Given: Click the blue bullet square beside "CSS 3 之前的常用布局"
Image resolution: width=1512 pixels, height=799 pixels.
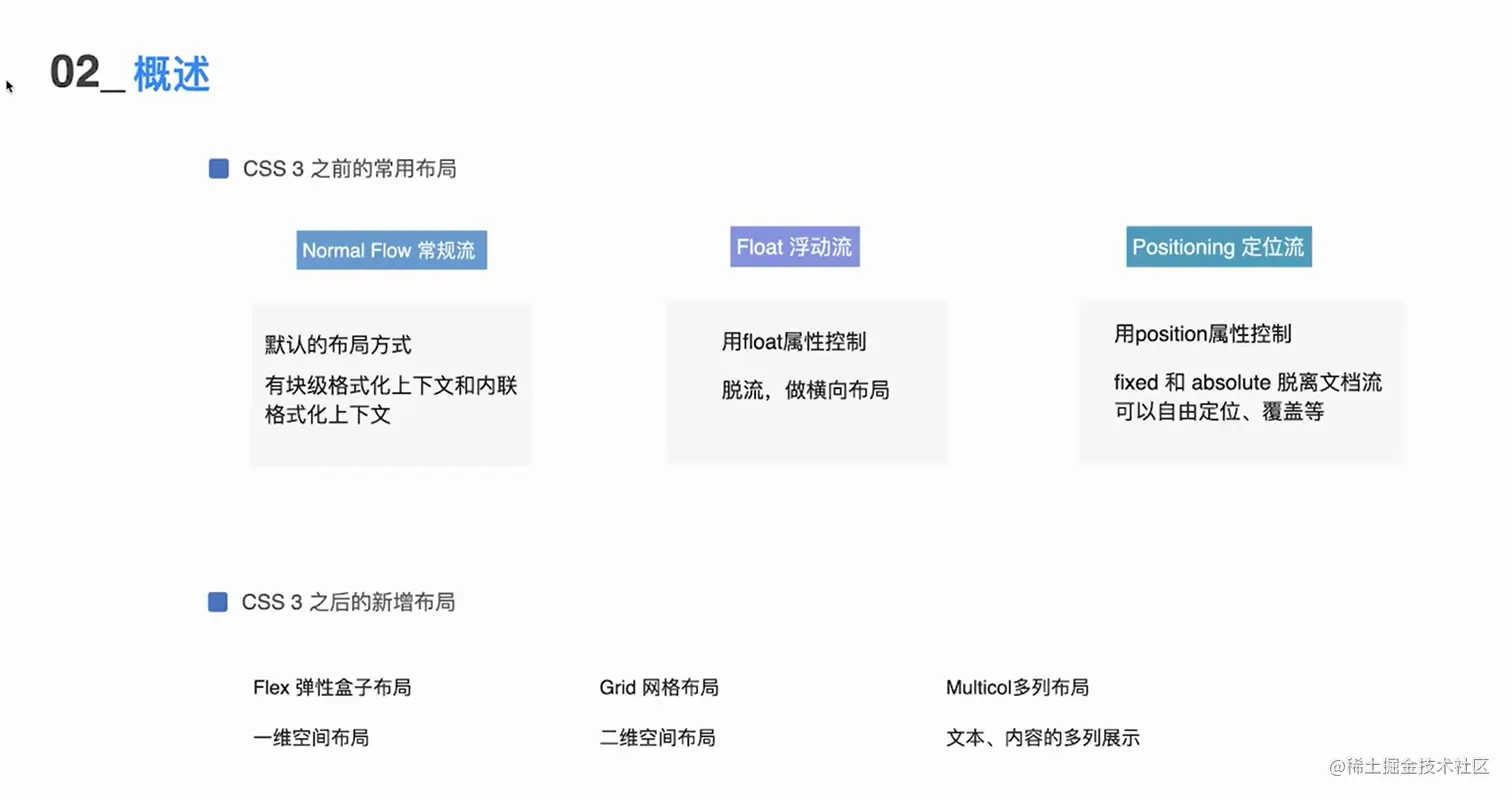Looking at the screenshot, I should [x=219, y=169].
